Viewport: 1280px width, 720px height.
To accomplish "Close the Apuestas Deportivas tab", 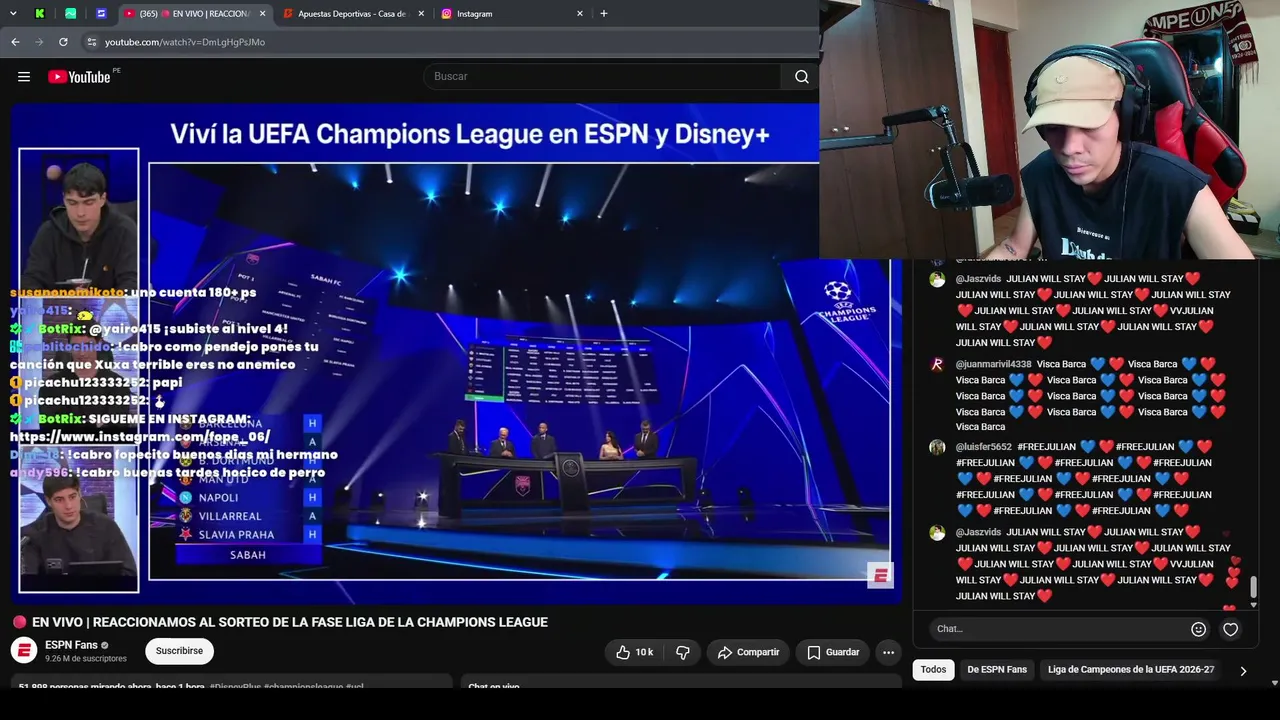I will 421,14.
